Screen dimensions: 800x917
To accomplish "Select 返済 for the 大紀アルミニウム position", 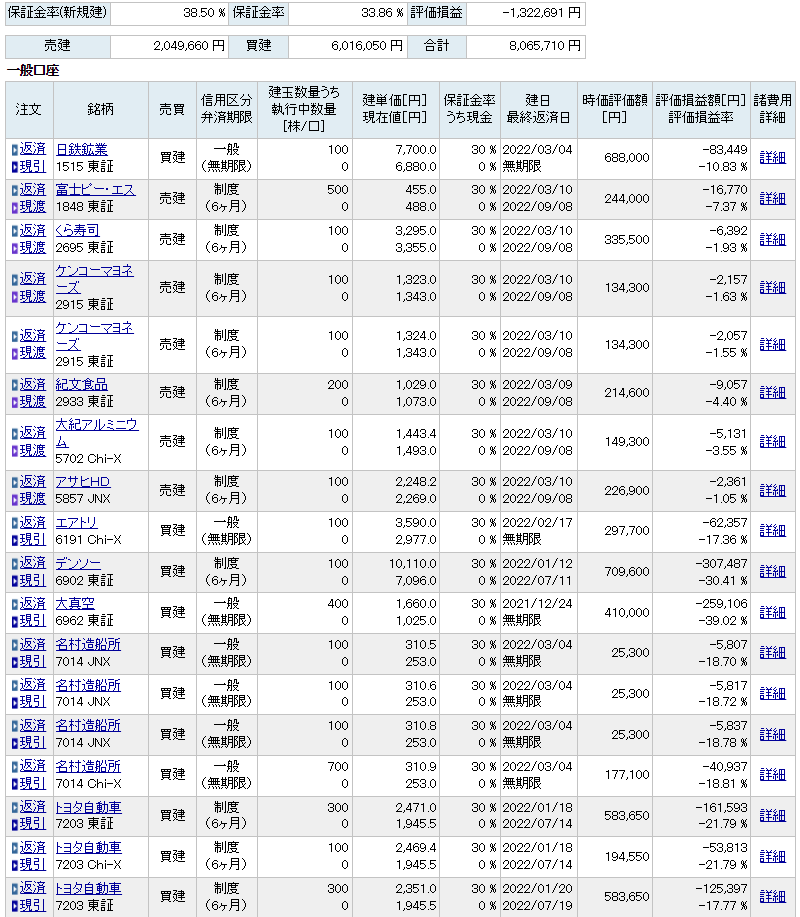I will coord(33,433).
